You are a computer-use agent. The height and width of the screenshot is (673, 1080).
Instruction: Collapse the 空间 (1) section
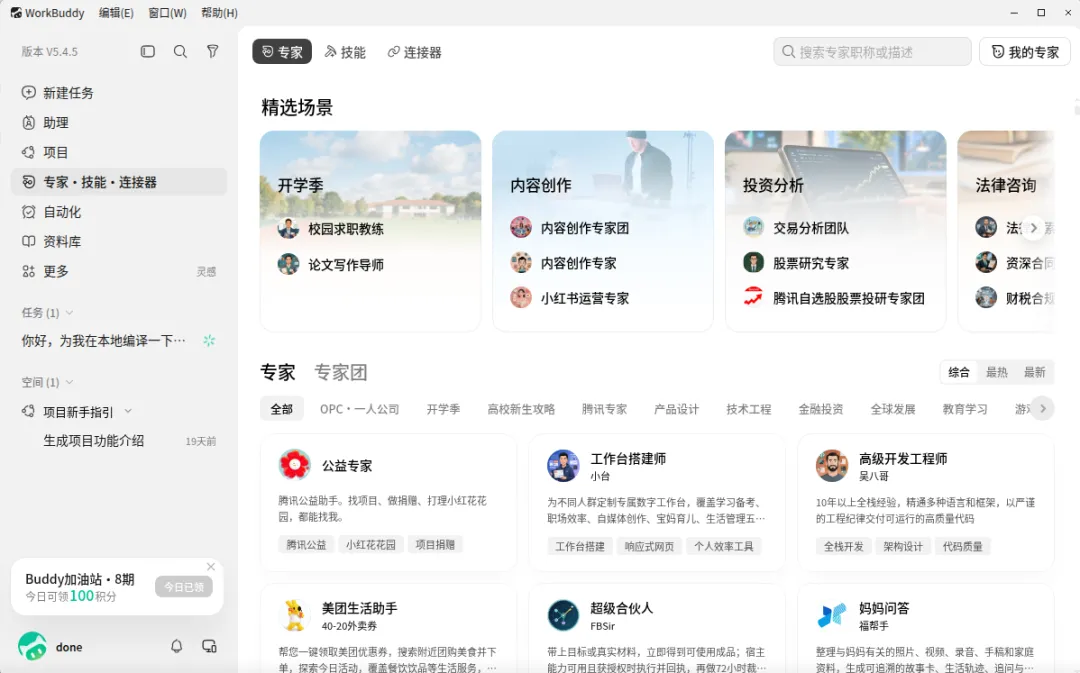coord(69,382)
